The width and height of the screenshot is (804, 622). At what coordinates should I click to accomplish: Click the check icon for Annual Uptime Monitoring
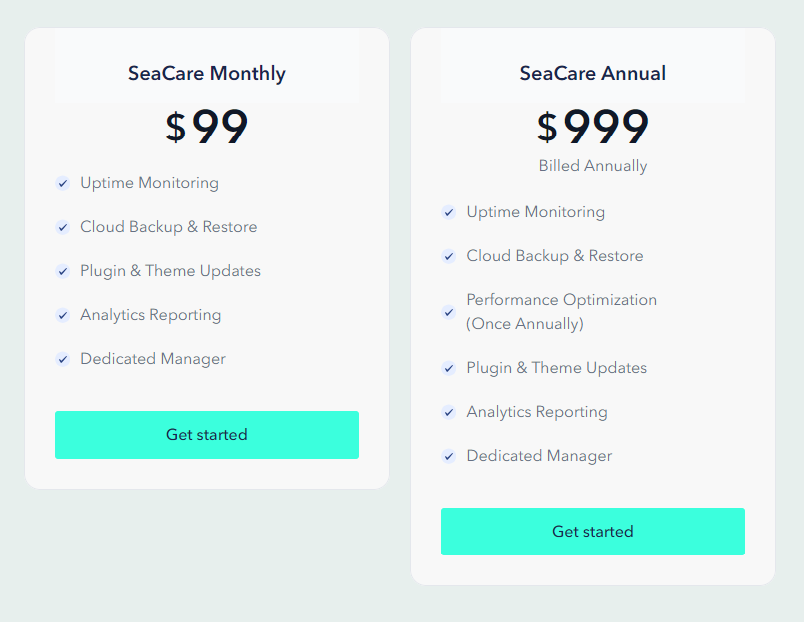click(x=448, y=212)
